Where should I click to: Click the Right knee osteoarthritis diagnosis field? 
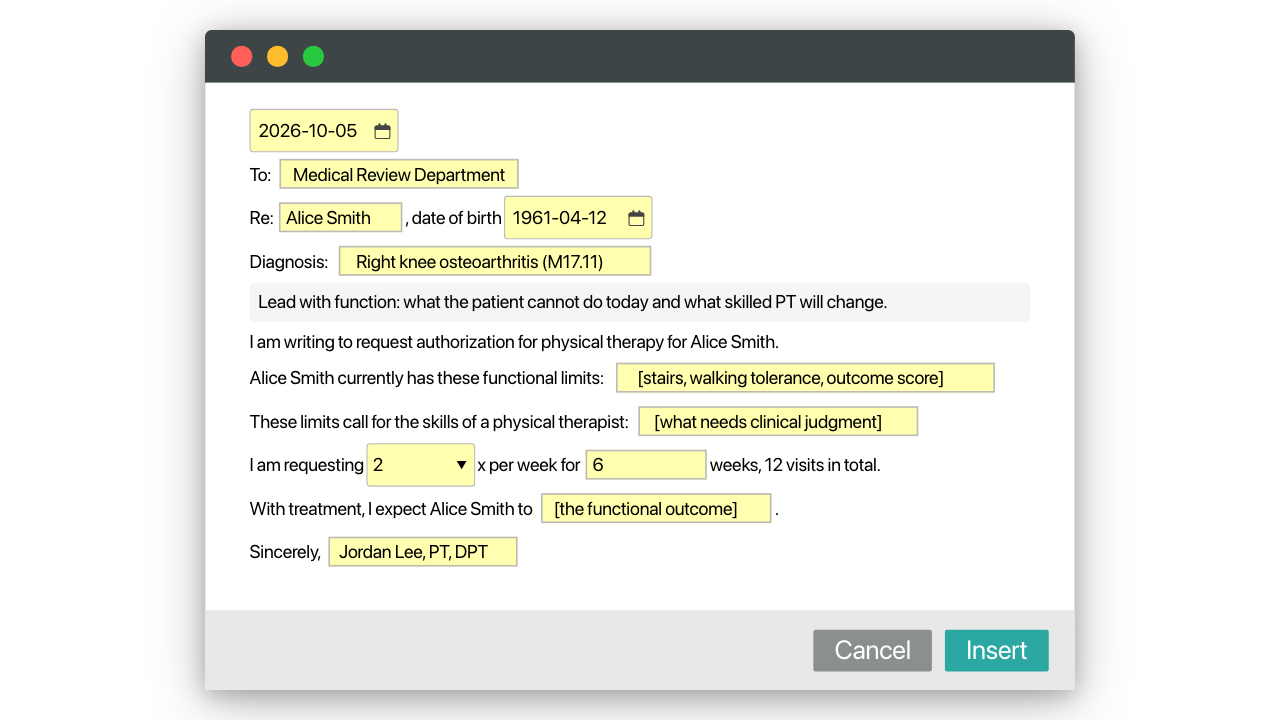[x=495, y=262]
